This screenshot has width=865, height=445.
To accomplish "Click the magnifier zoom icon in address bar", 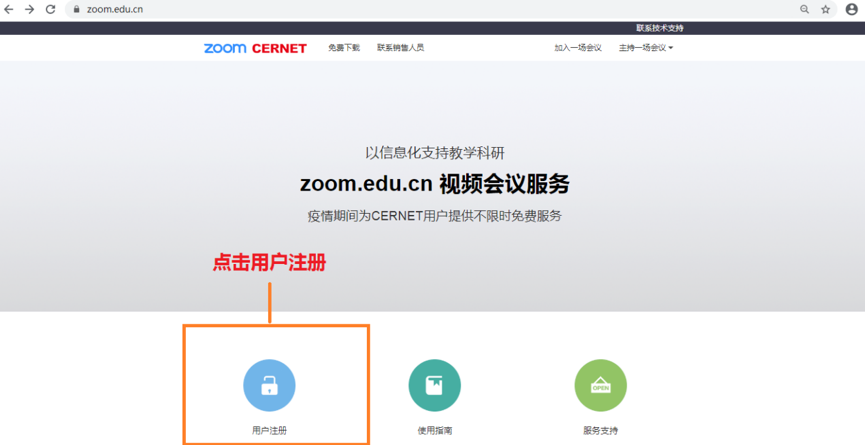I will 804,9.
